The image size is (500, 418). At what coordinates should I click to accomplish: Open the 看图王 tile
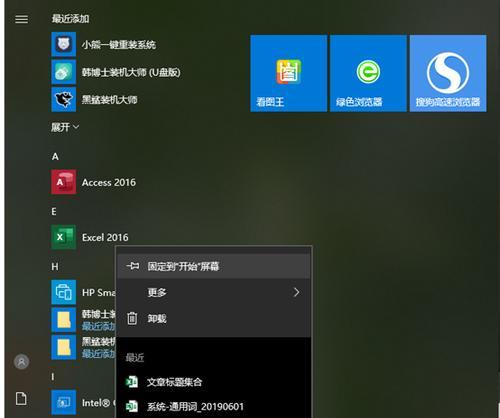pos(289,73)
